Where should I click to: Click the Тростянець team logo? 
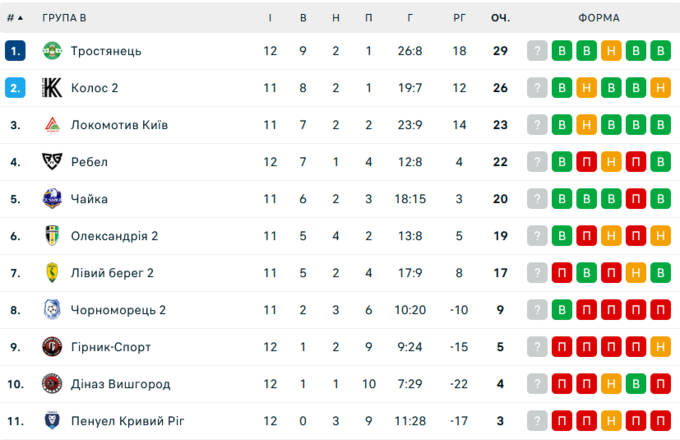[x=52, y=51]
